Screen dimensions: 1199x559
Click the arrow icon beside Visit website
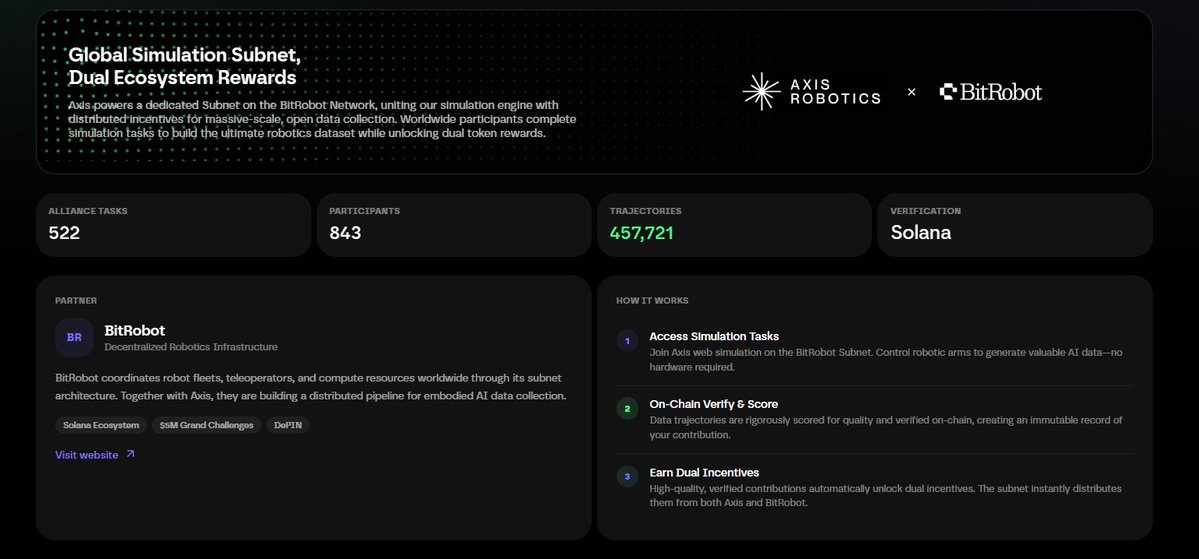(x=130, y=454)
